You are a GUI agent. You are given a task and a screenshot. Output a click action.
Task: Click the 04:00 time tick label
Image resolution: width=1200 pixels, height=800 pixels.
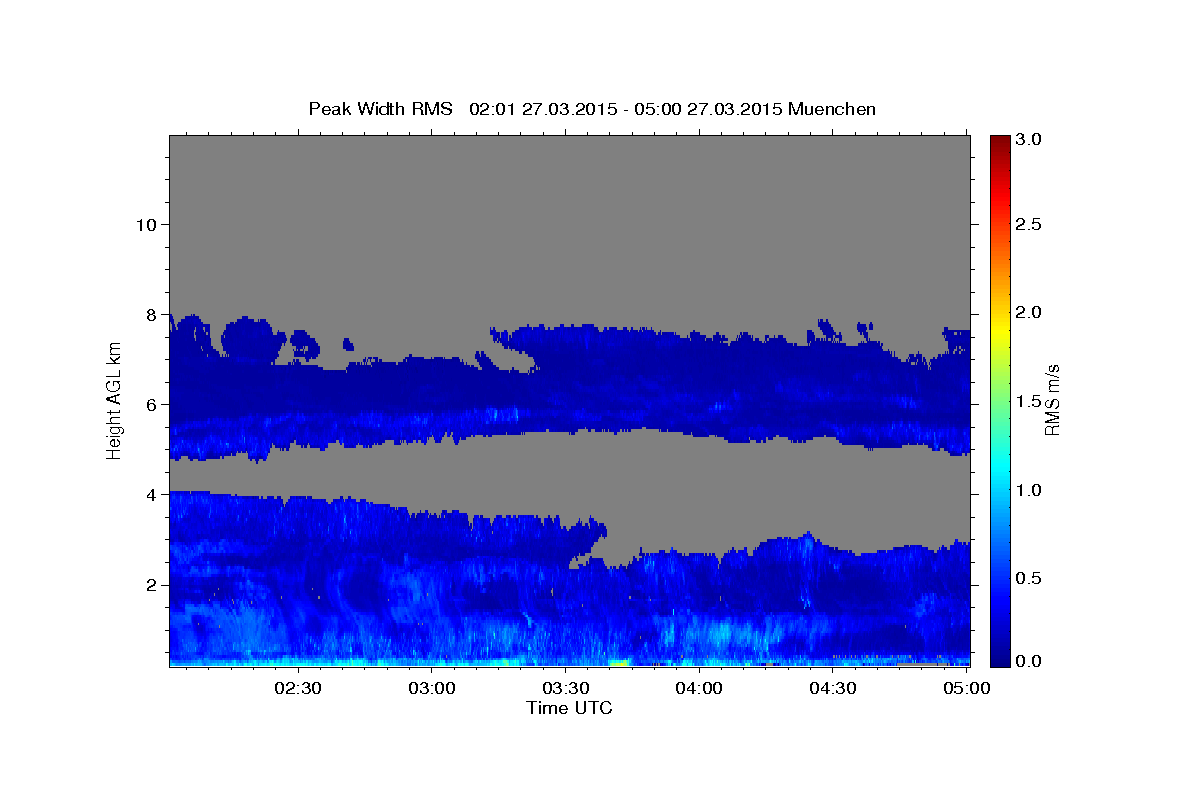[699, 688]
